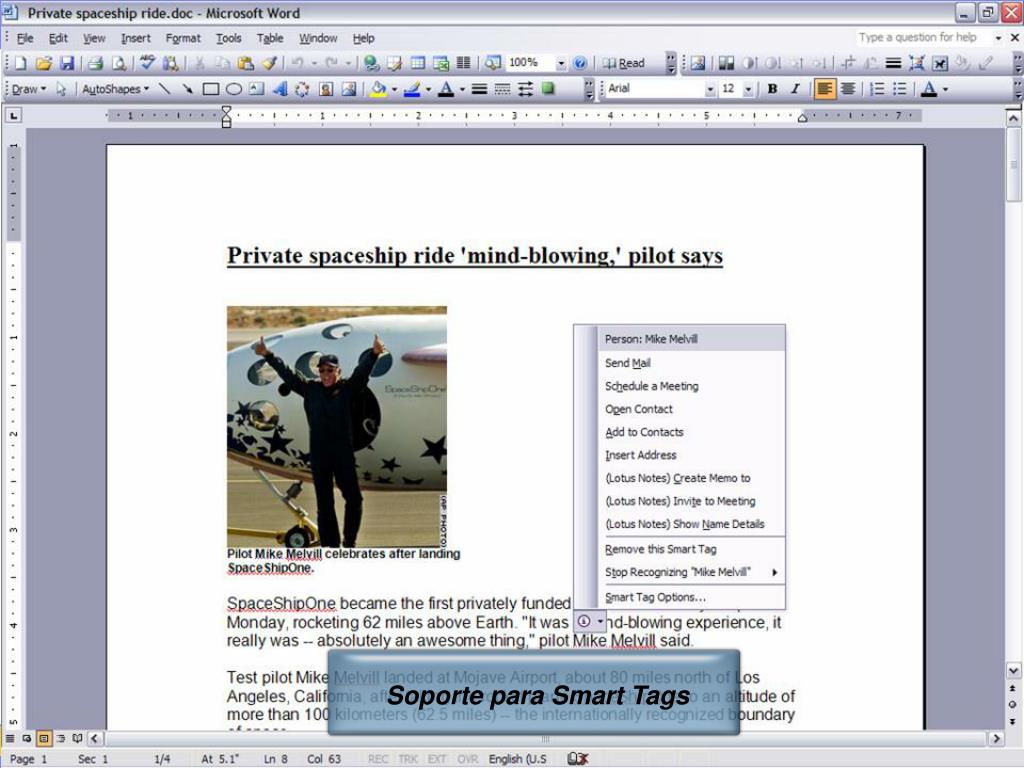The height and width of the screenshot is (768, 1024).
Task: Switch to Print Layout view button
Action: 44,738
